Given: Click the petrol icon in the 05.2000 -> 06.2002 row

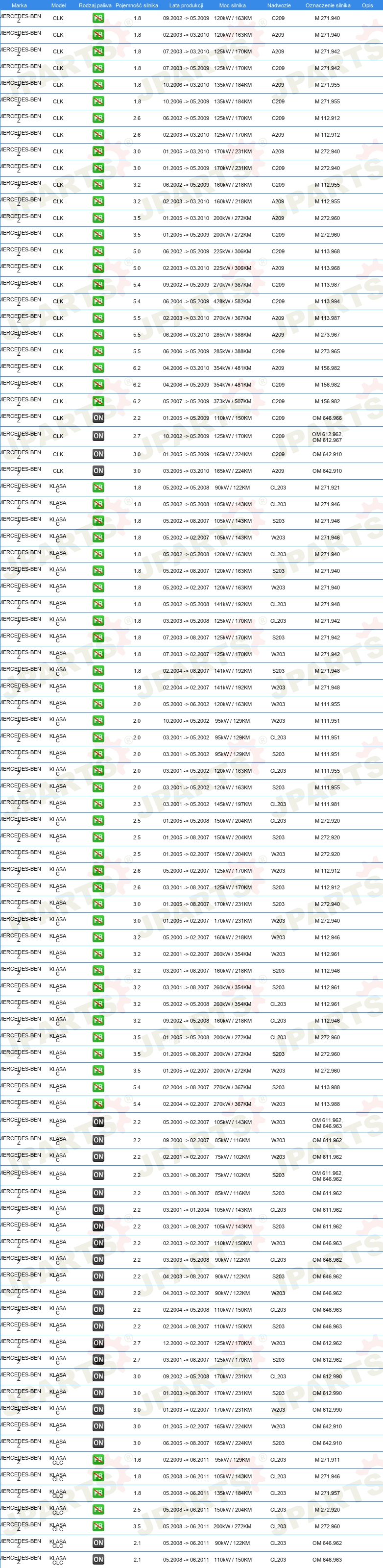Looking at the screenshot, I should 98,704.
